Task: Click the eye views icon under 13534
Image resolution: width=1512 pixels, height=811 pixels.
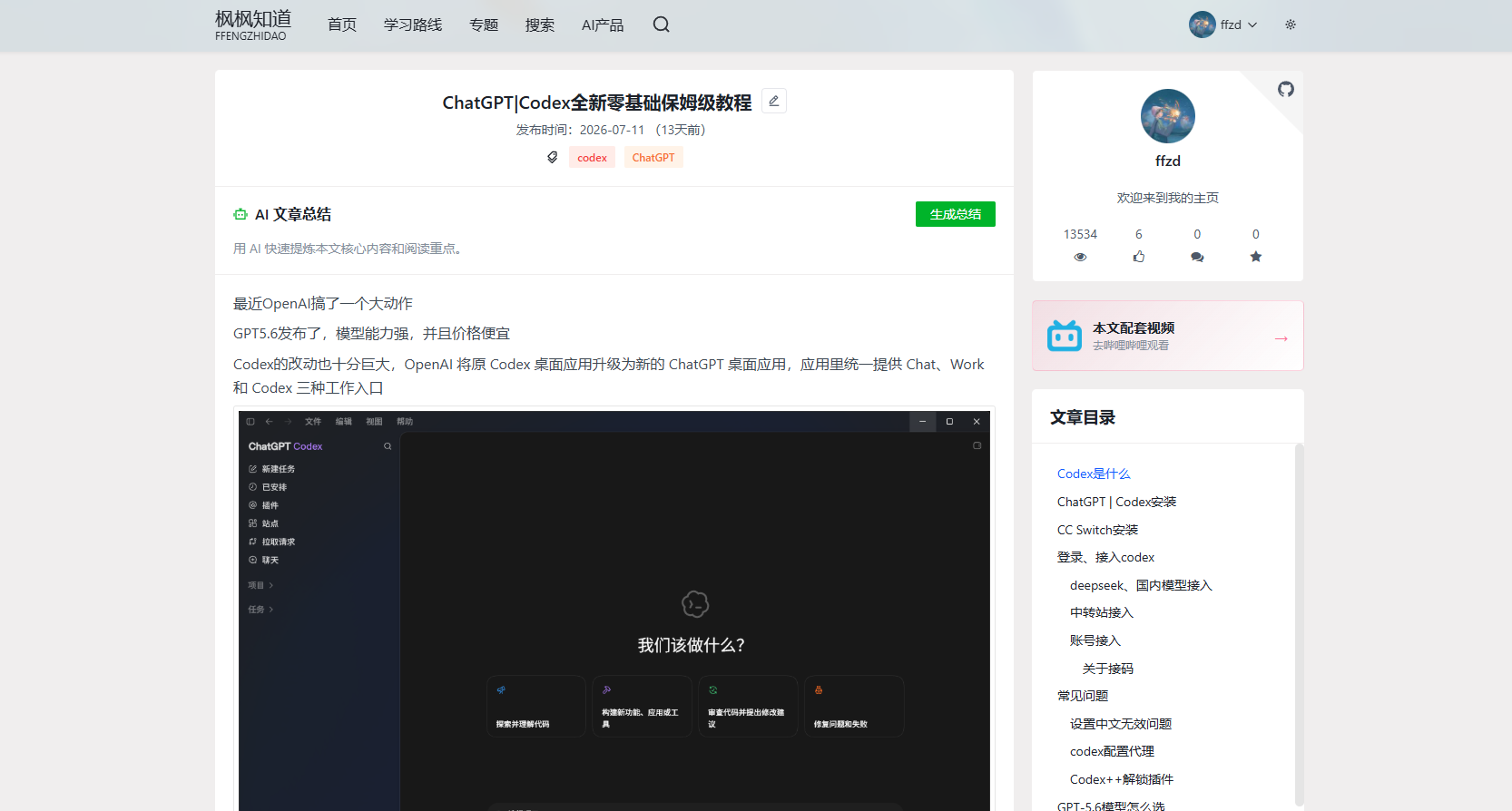Action: point(1080,257)
